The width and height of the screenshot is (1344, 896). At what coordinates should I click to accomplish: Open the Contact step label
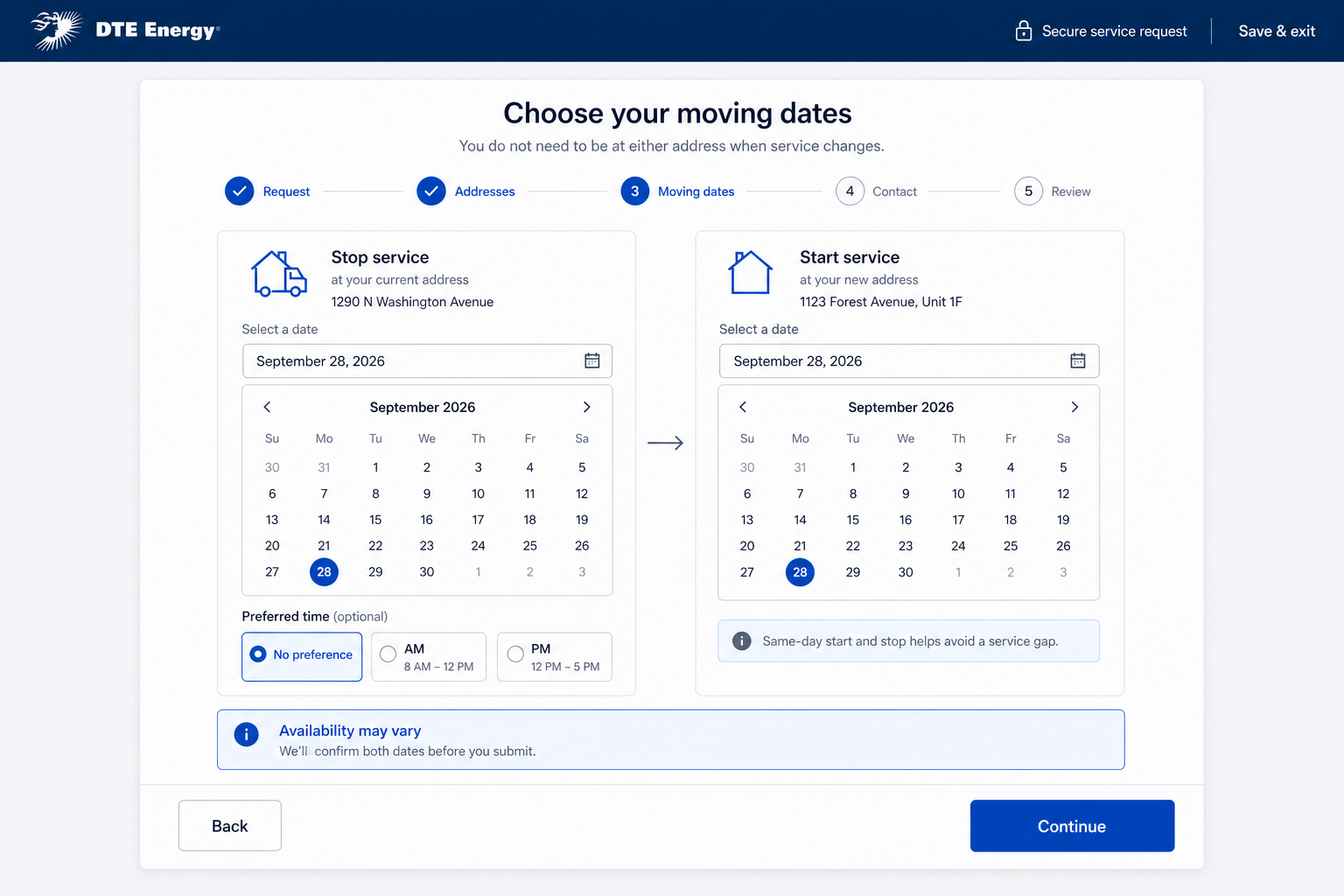tap(895, 192)
